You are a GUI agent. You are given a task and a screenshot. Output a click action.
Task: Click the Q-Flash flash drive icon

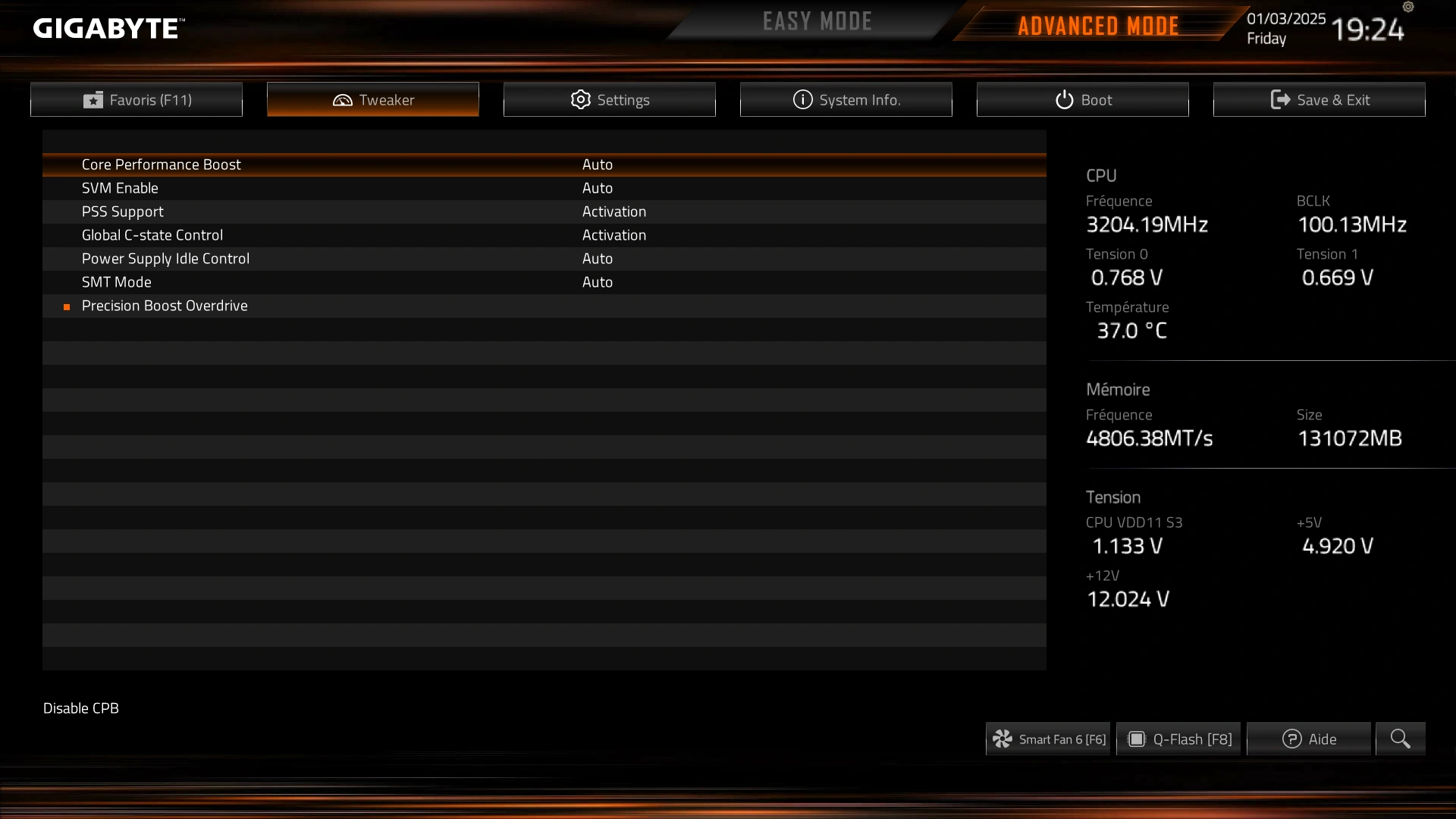coord(1135,738)
